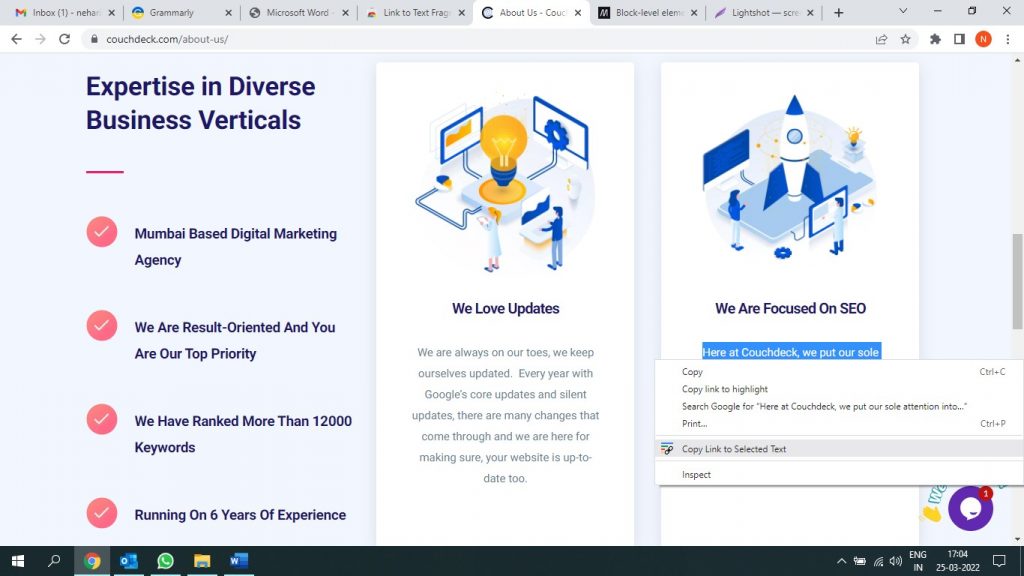Viewport: 1024px width, 576px height.
Task: Choose Copy Link to Selected Text
Action: point(839,449)
